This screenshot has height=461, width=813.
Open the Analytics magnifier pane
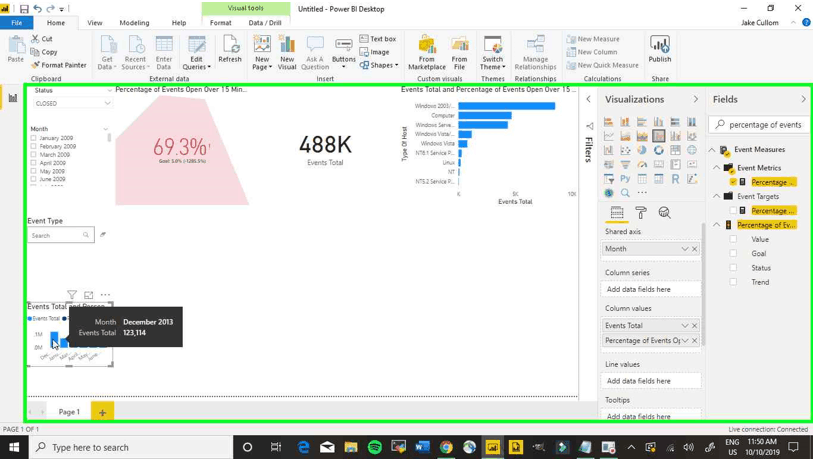tap(665, 213)
